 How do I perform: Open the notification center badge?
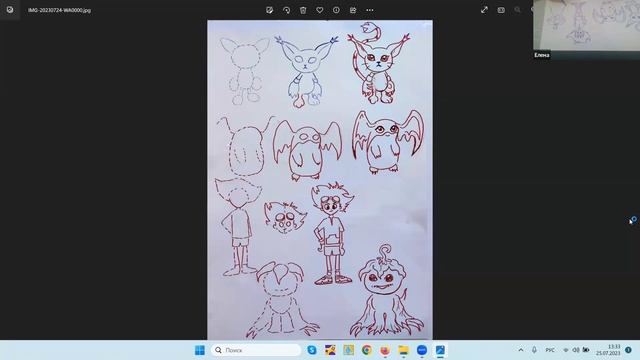coord(628,350)
